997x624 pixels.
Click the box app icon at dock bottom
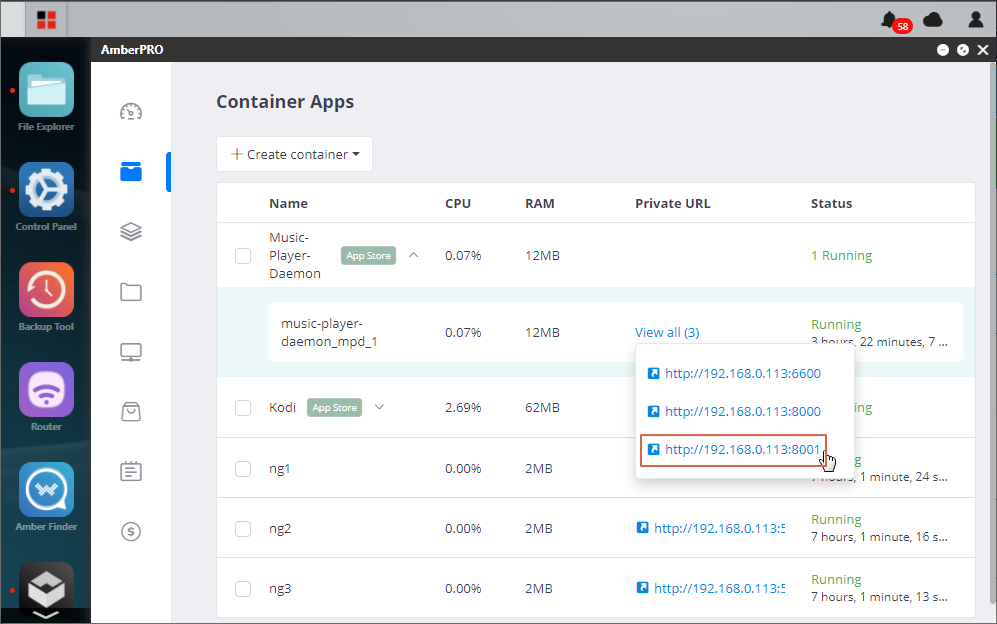[x=46, y=588]
